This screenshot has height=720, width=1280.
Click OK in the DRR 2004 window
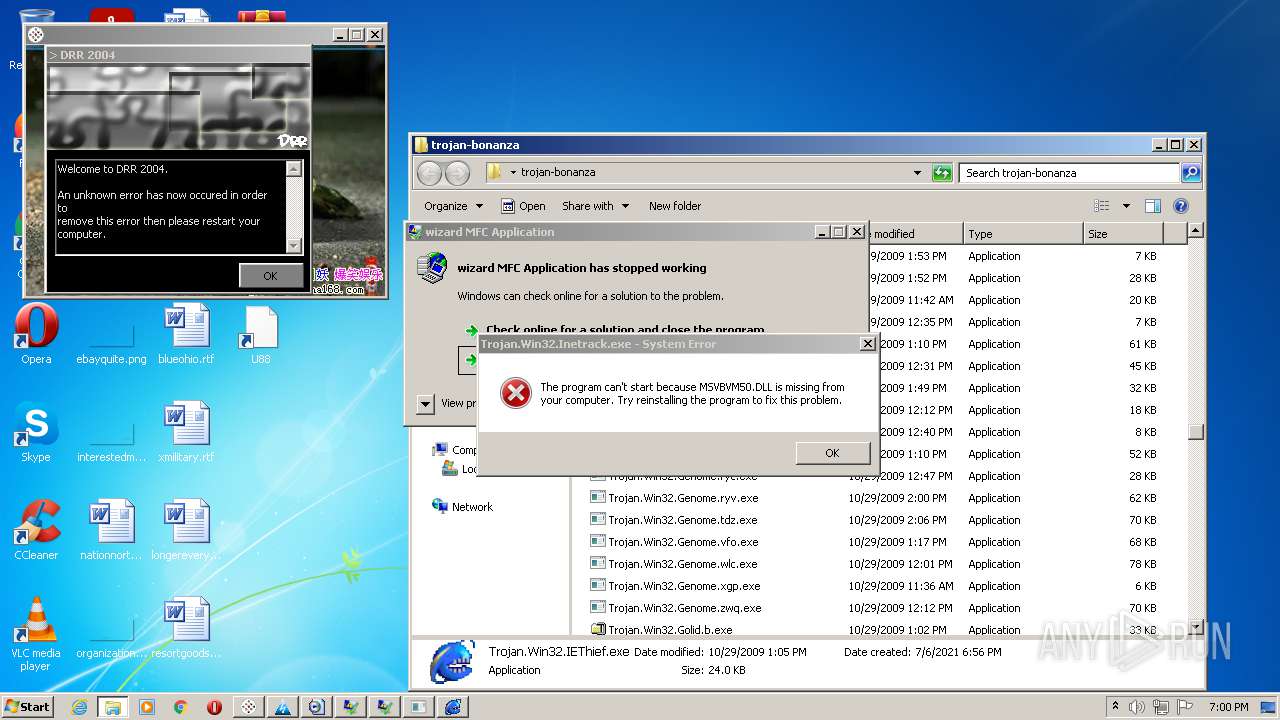(270, 276)
